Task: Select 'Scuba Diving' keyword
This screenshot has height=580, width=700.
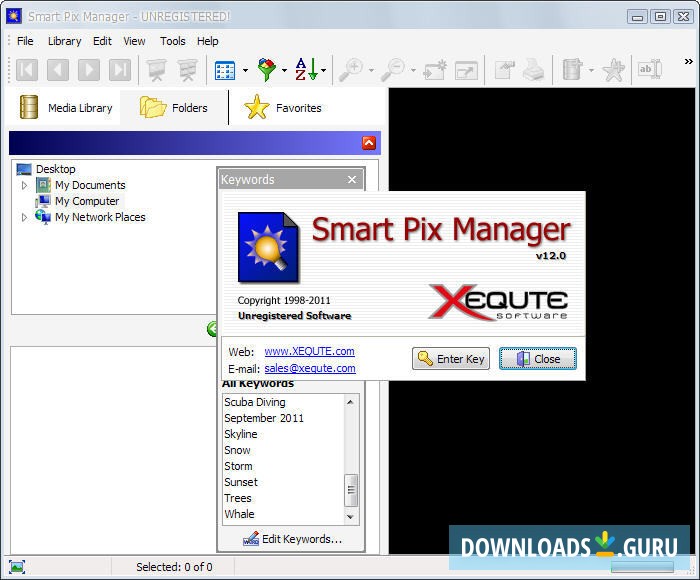Action: [x=254, y=402]
